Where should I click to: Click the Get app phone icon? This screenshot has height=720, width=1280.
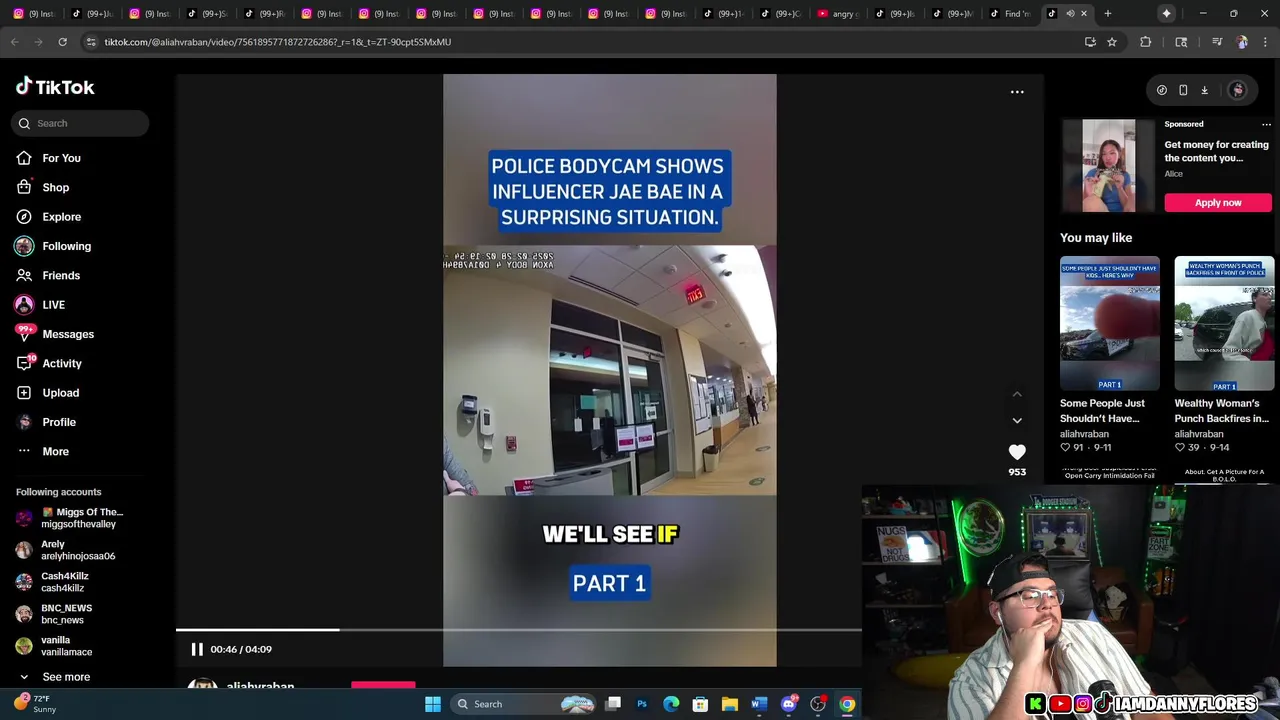1183,90
